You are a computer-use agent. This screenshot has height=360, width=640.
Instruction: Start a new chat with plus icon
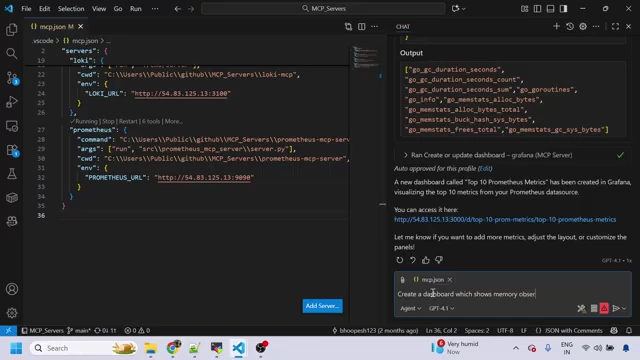point(556,27)
